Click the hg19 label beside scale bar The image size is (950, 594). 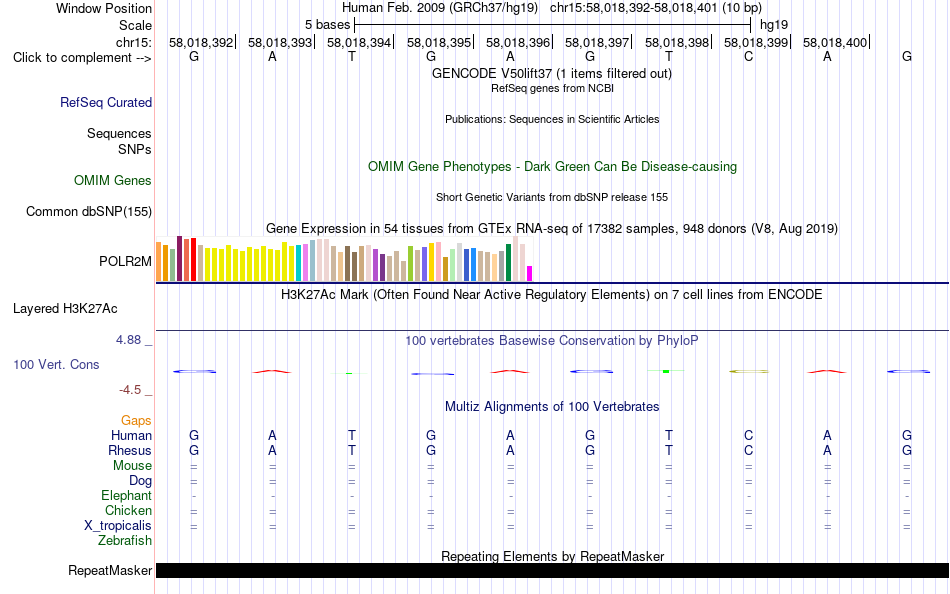(774, 25)
